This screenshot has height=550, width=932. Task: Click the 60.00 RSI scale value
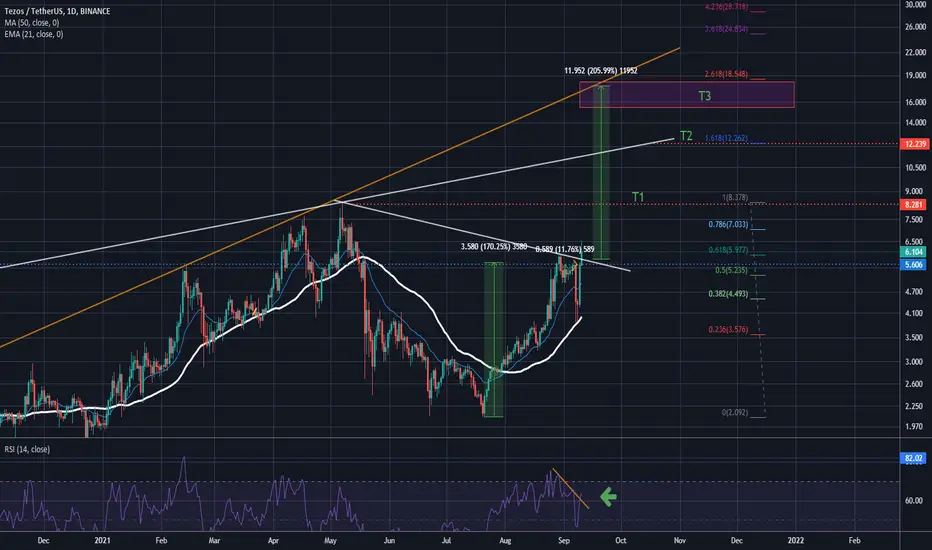(x=914, y=501)
